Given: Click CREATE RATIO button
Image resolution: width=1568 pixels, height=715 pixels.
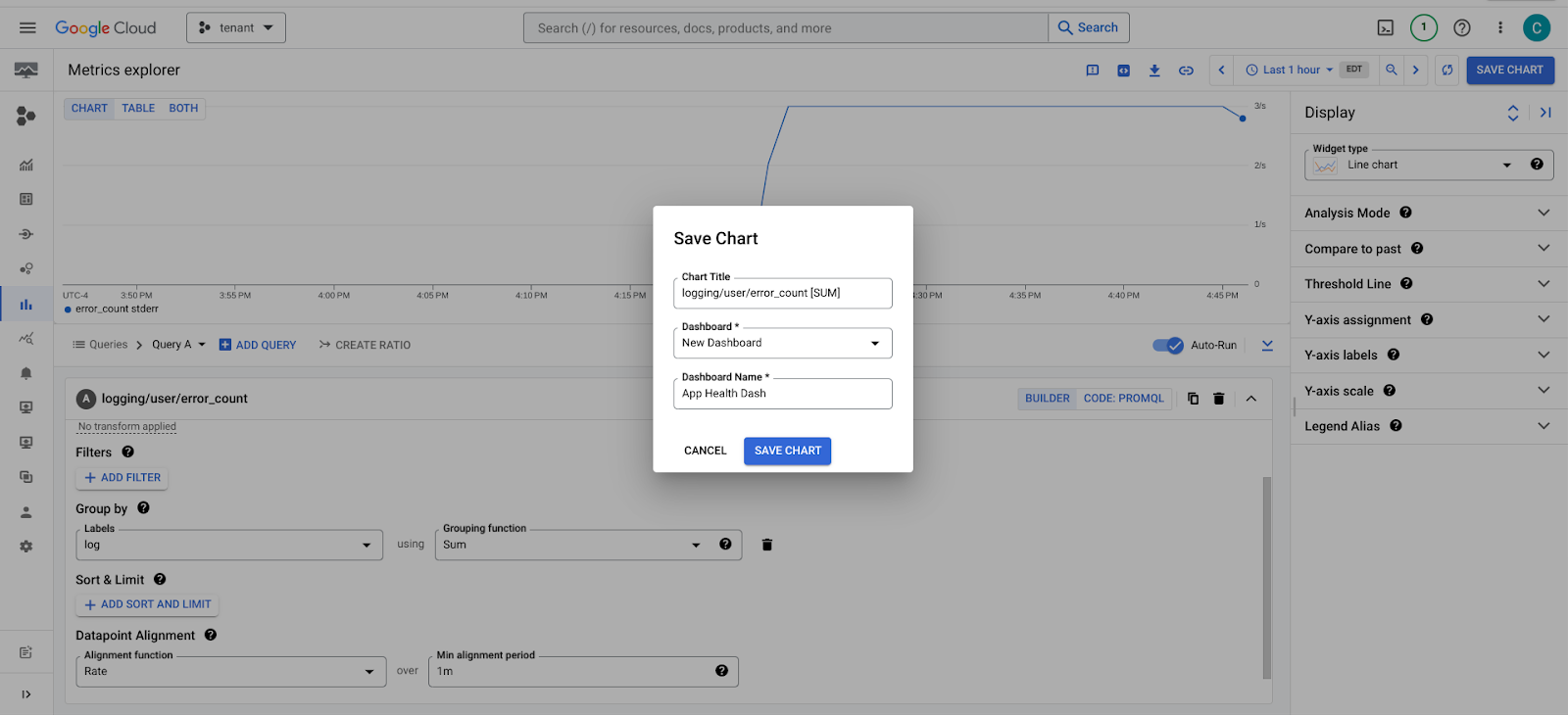Looking at the screenshot, I should point(365,345).
